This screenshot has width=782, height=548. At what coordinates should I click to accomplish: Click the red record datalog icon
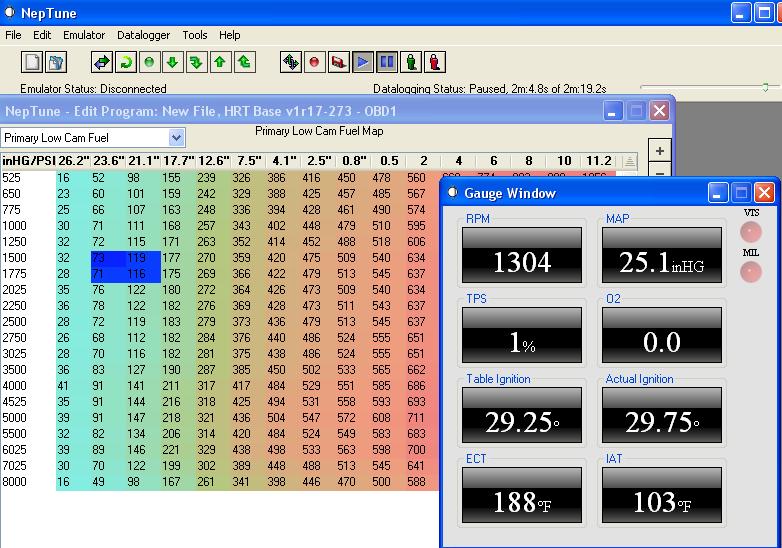tap(314, 62)
